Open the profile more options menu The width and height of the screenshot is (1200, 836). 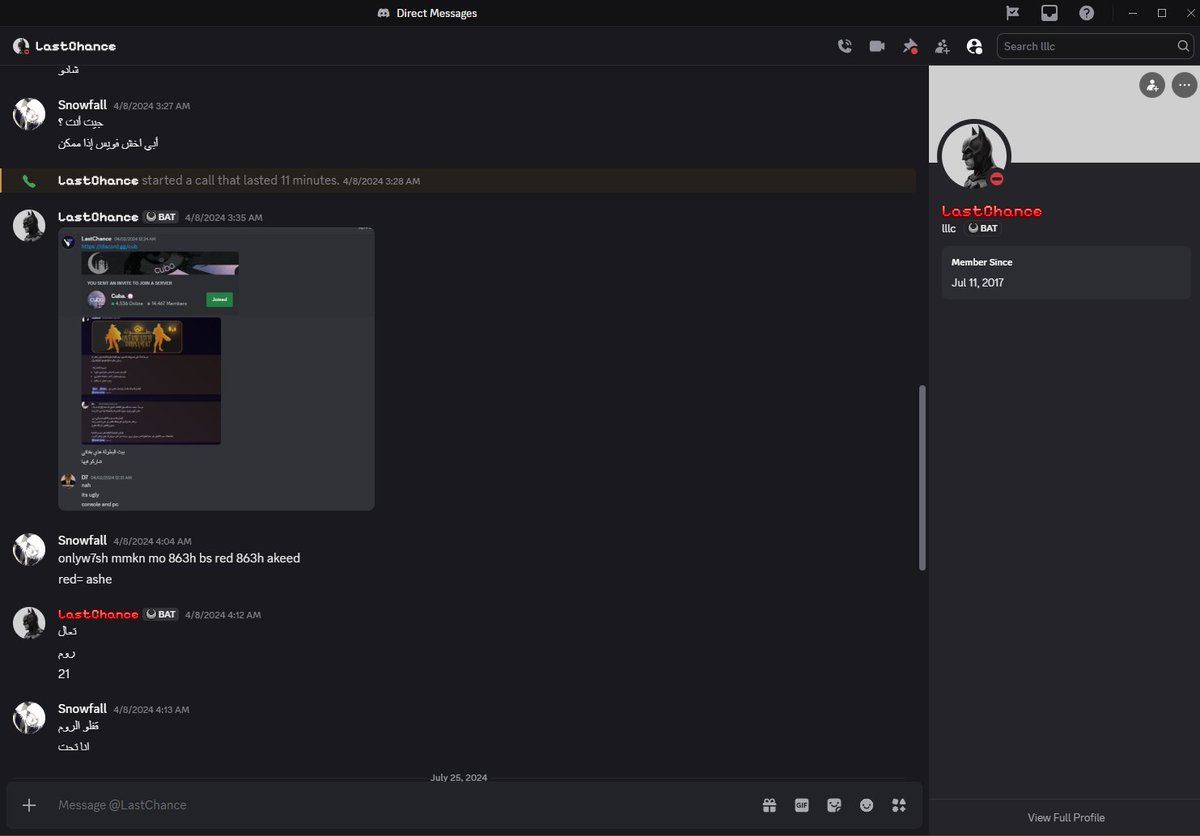pyautogui.click(x=1184, y=85)
